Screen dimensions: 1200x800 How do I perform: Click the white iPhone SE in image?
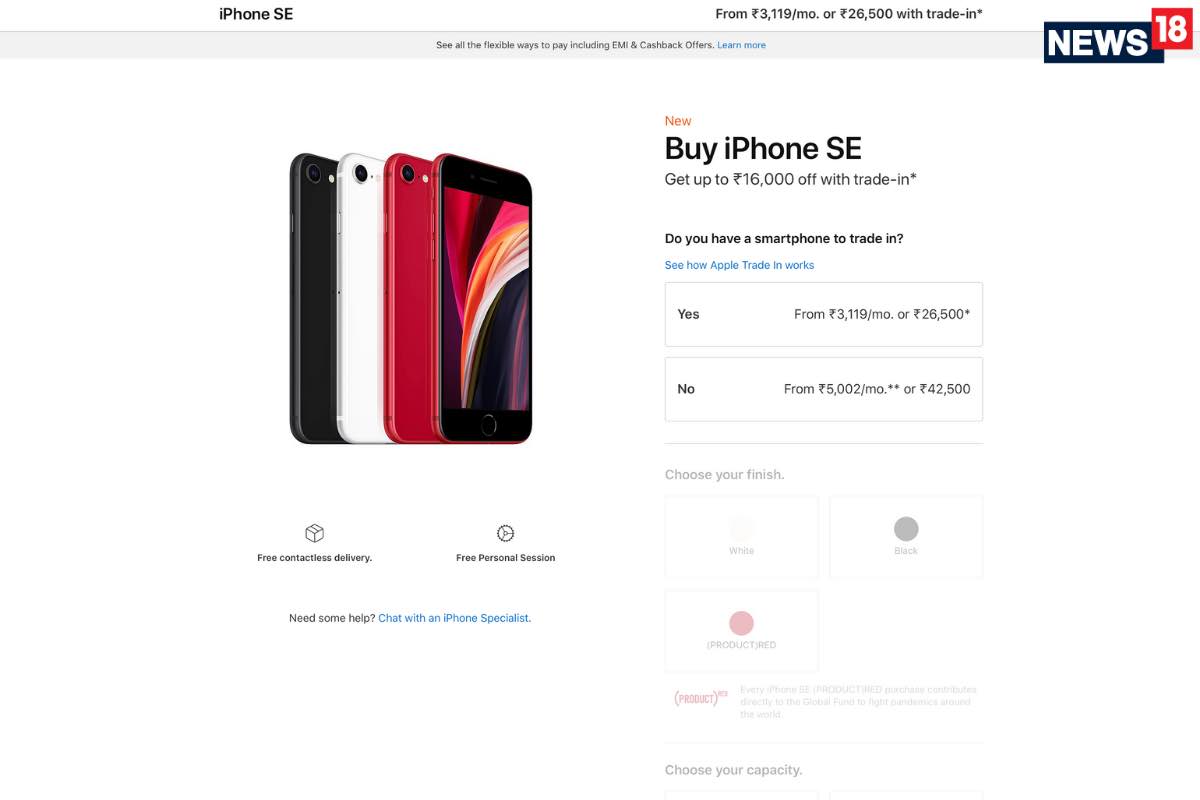[360, 299]
